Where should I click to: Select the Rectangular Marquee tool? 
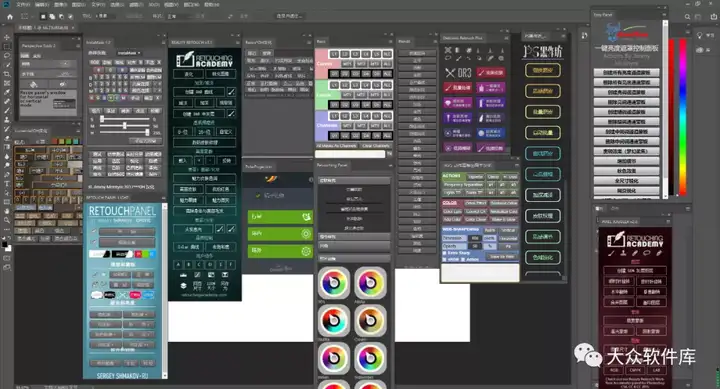click(x=6, y=47)
